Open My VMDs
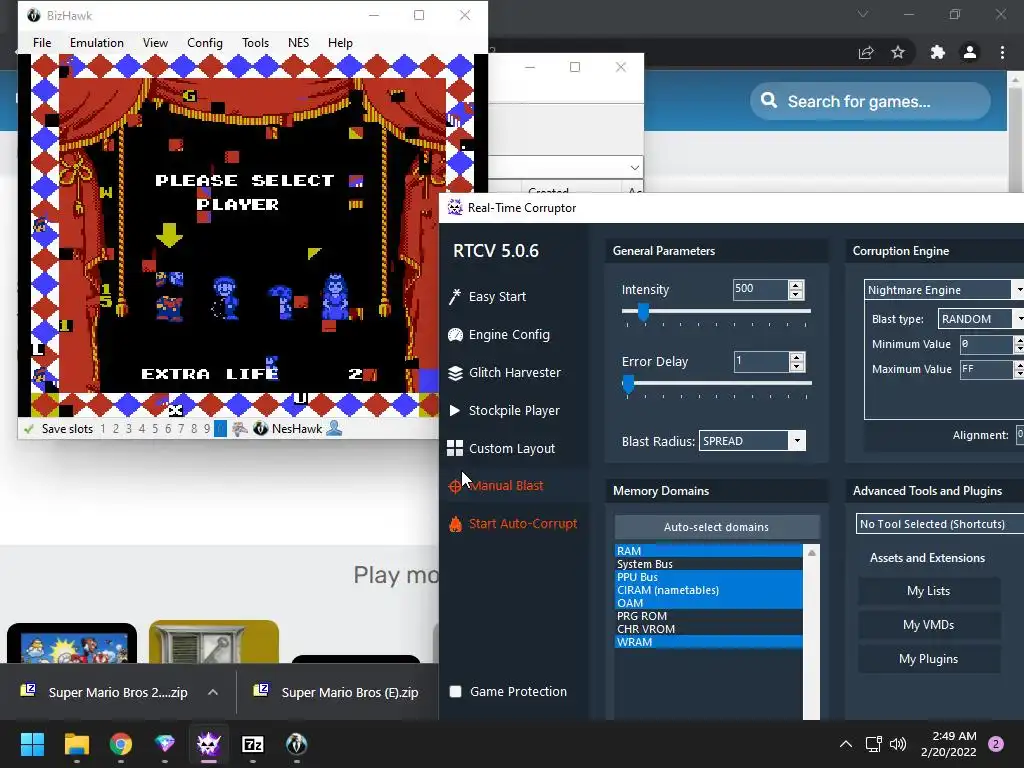Image resolution: width=1024 pixels, height=768 pixels. (929, 625)
